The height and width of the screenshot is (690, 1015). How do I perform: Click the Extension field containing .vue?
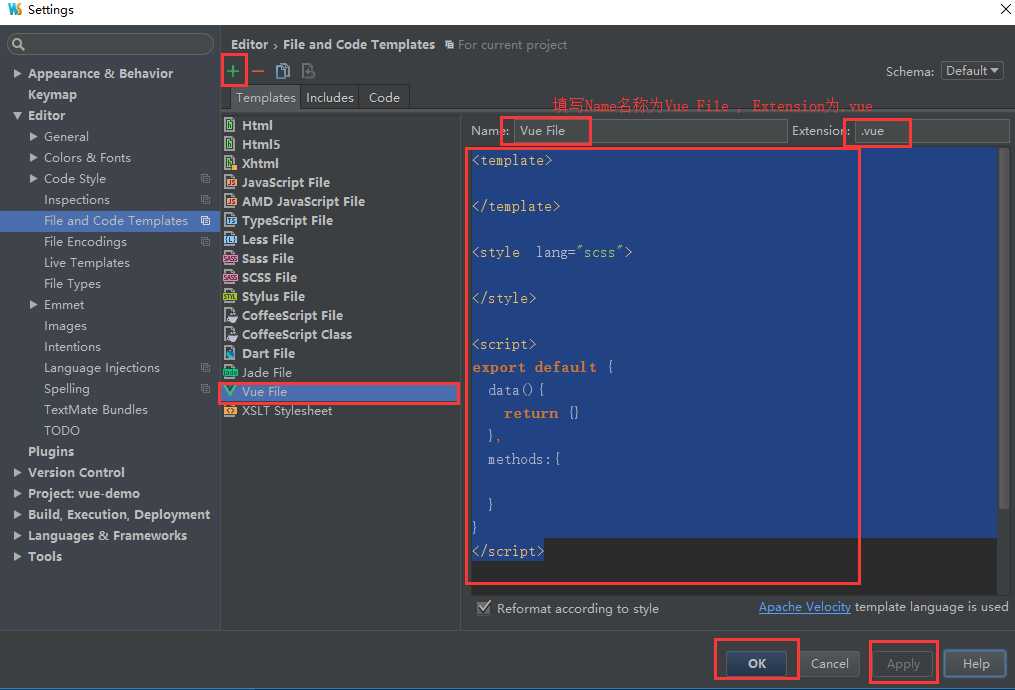point(931,131)
